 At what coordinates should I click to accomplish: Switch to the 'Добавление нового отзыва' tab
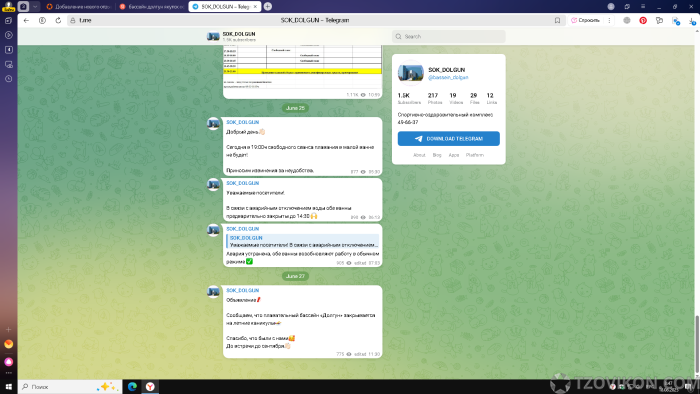[78, 7]
